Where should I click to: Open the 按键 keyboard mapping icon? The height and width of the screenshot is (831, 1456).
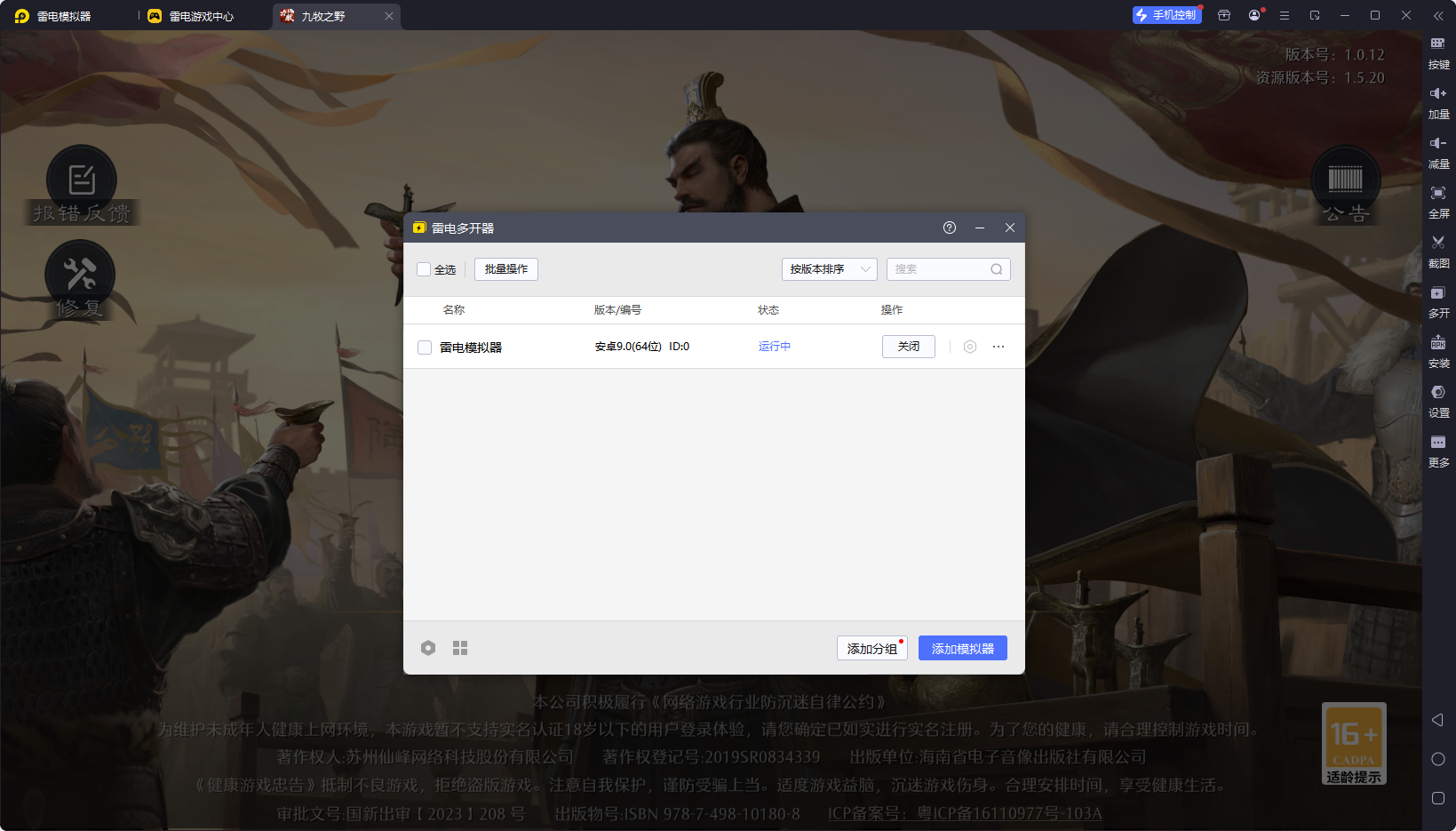[x=1437, y=44]
